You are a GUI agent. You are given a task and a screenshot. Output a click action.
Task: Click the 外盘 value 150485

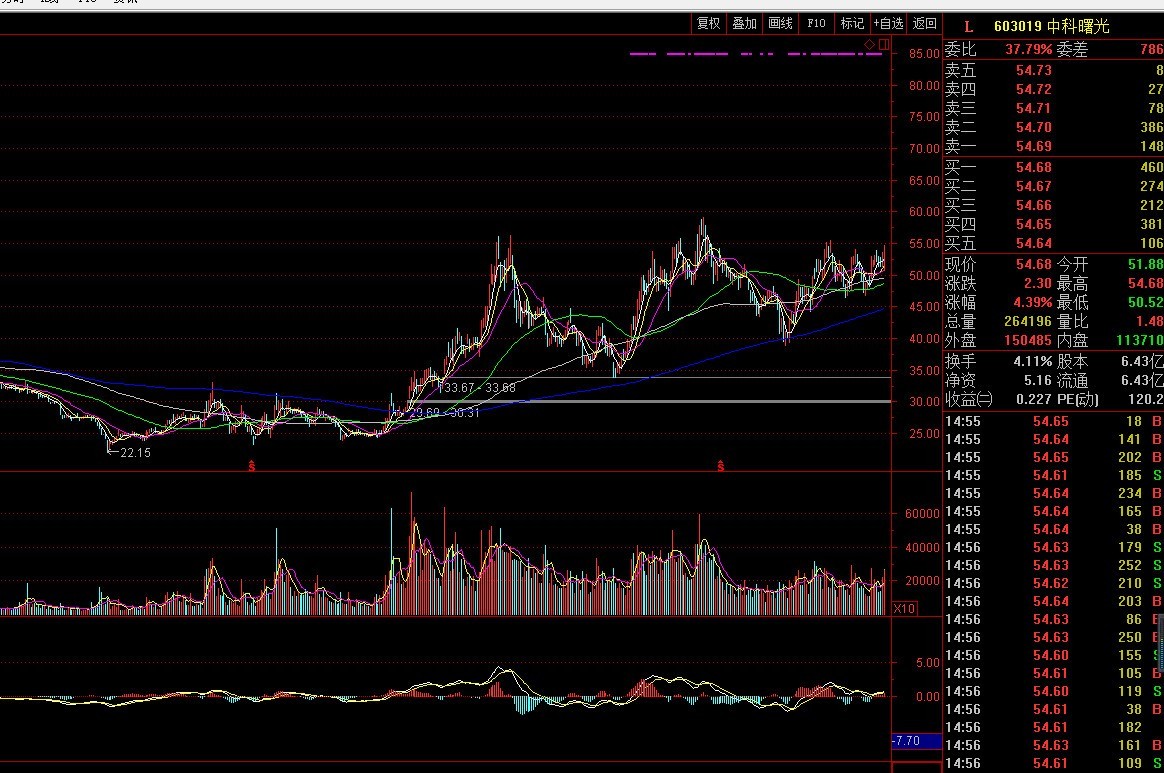pos(1027,341)
